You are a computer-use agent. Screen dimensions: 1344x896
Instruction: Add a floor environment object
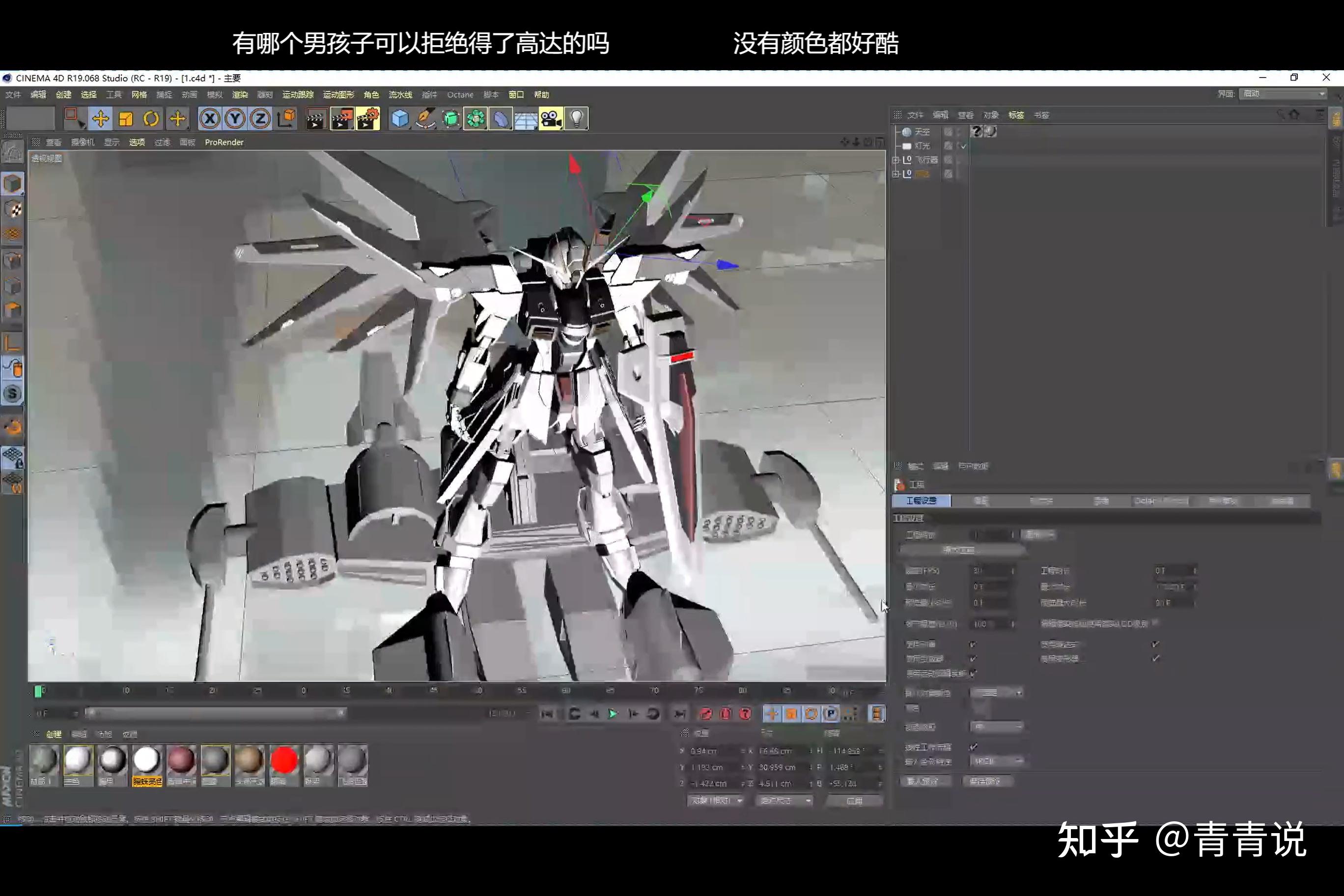(526, 119)
